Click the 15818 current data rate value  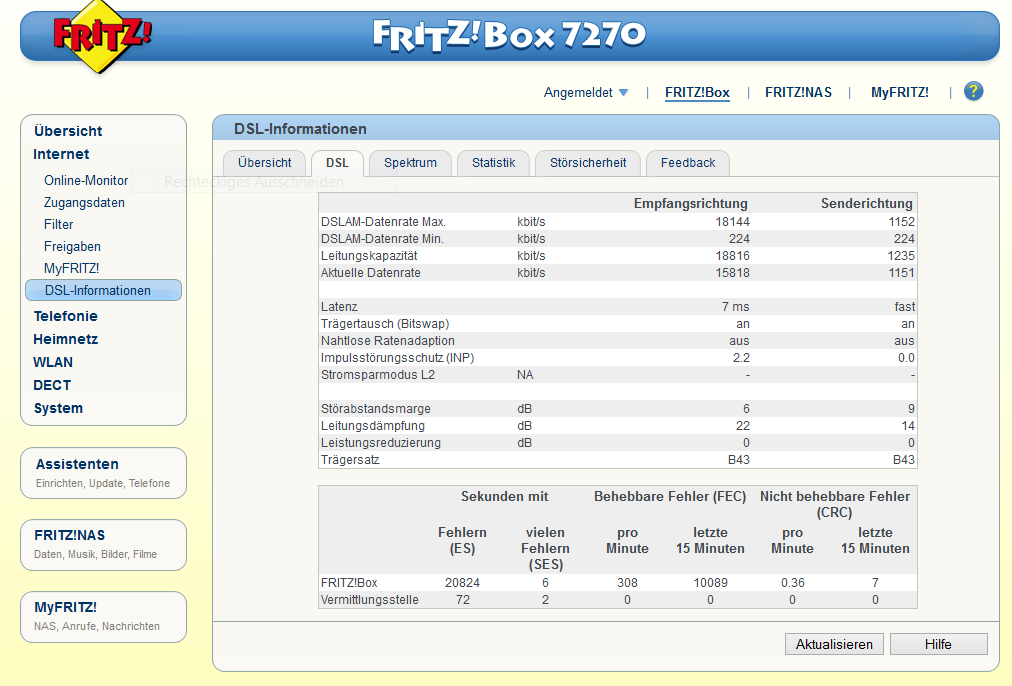pyautogui.click(x=733, y=273)
